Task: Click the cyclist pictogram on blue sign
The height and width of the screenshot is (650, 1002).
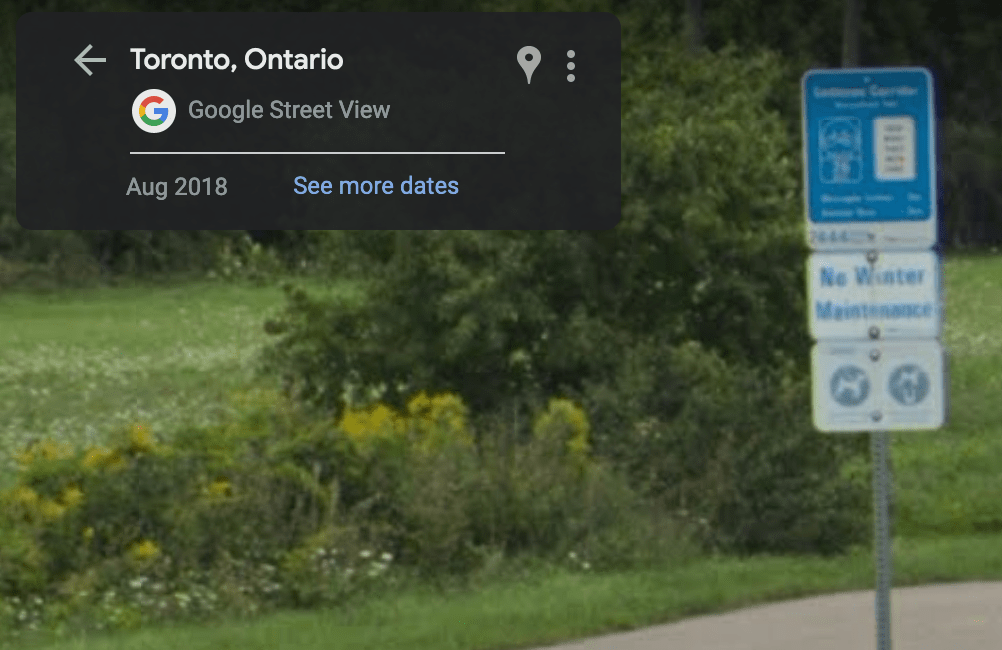Action: [840, 150]
